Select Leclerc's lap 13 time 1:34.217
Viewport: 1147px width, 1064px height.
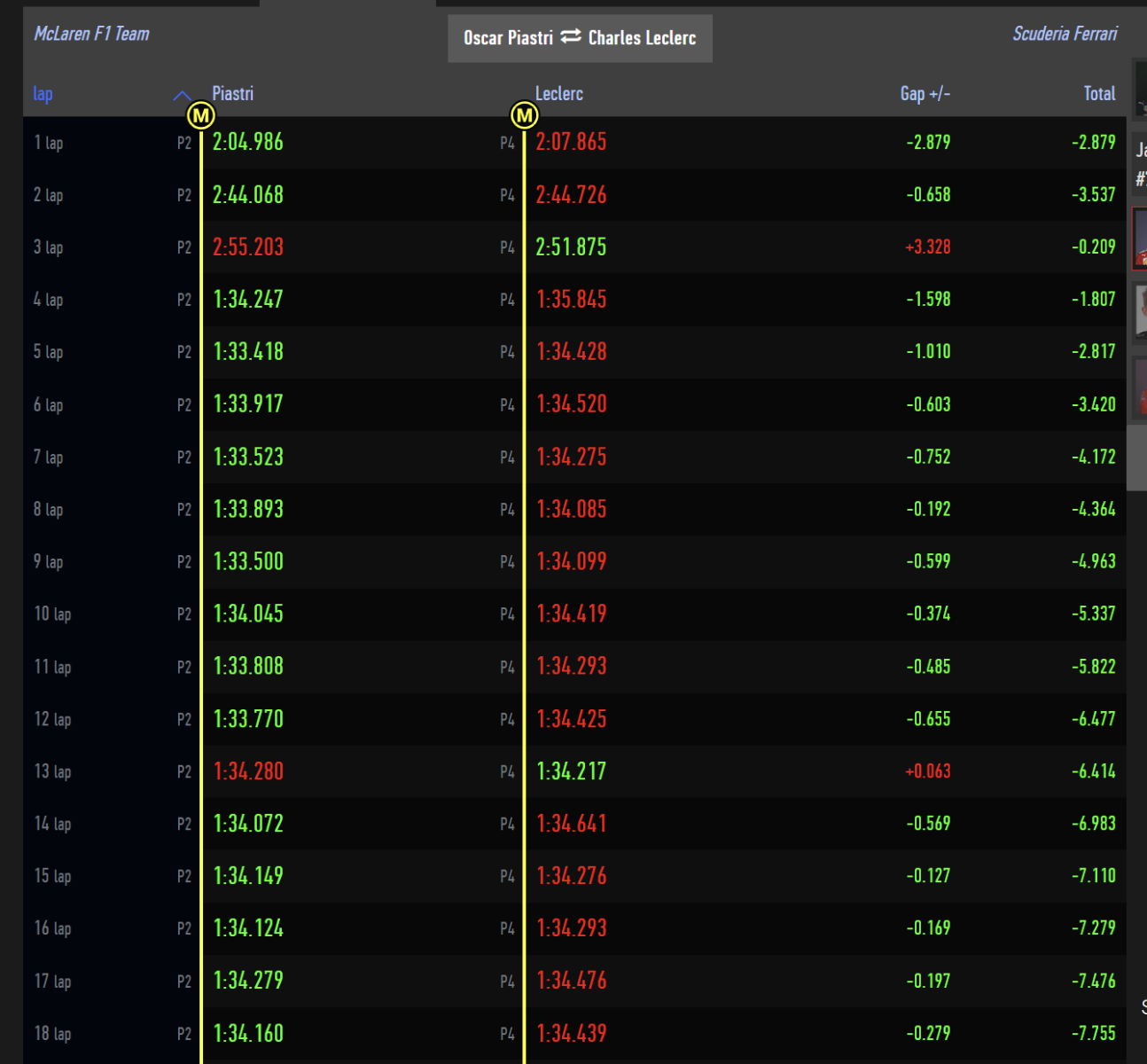tap(572, 771)
